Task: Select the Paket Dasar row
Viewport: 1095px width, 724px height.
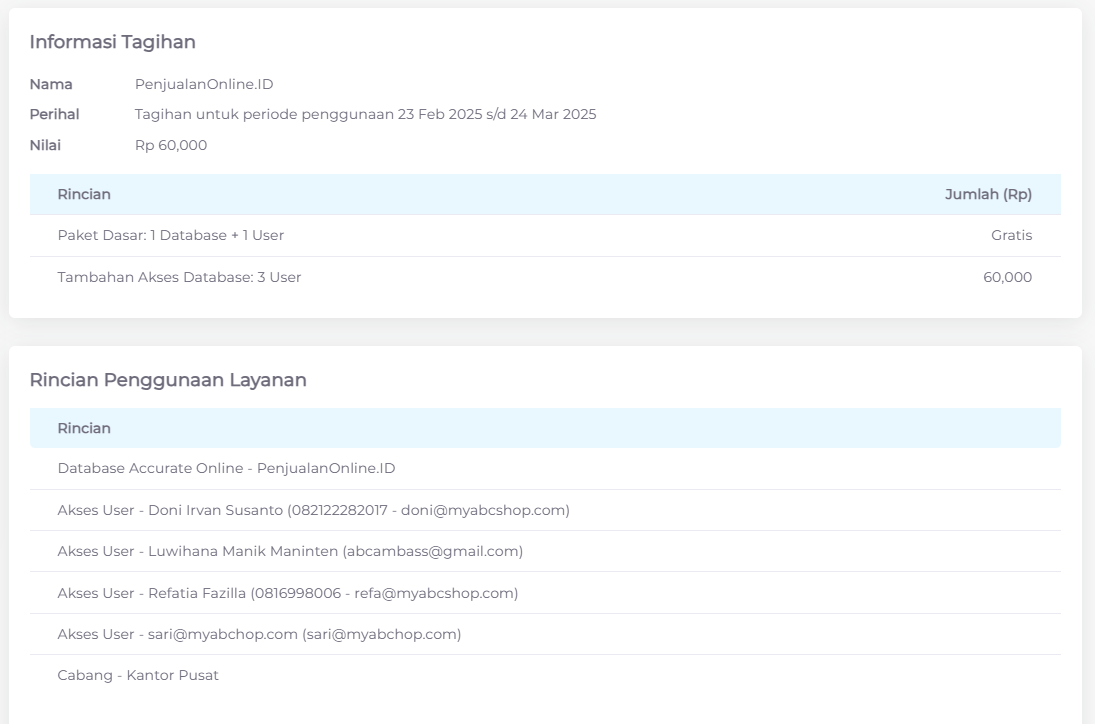Action: pyautogui.click(x=171, y=236)
